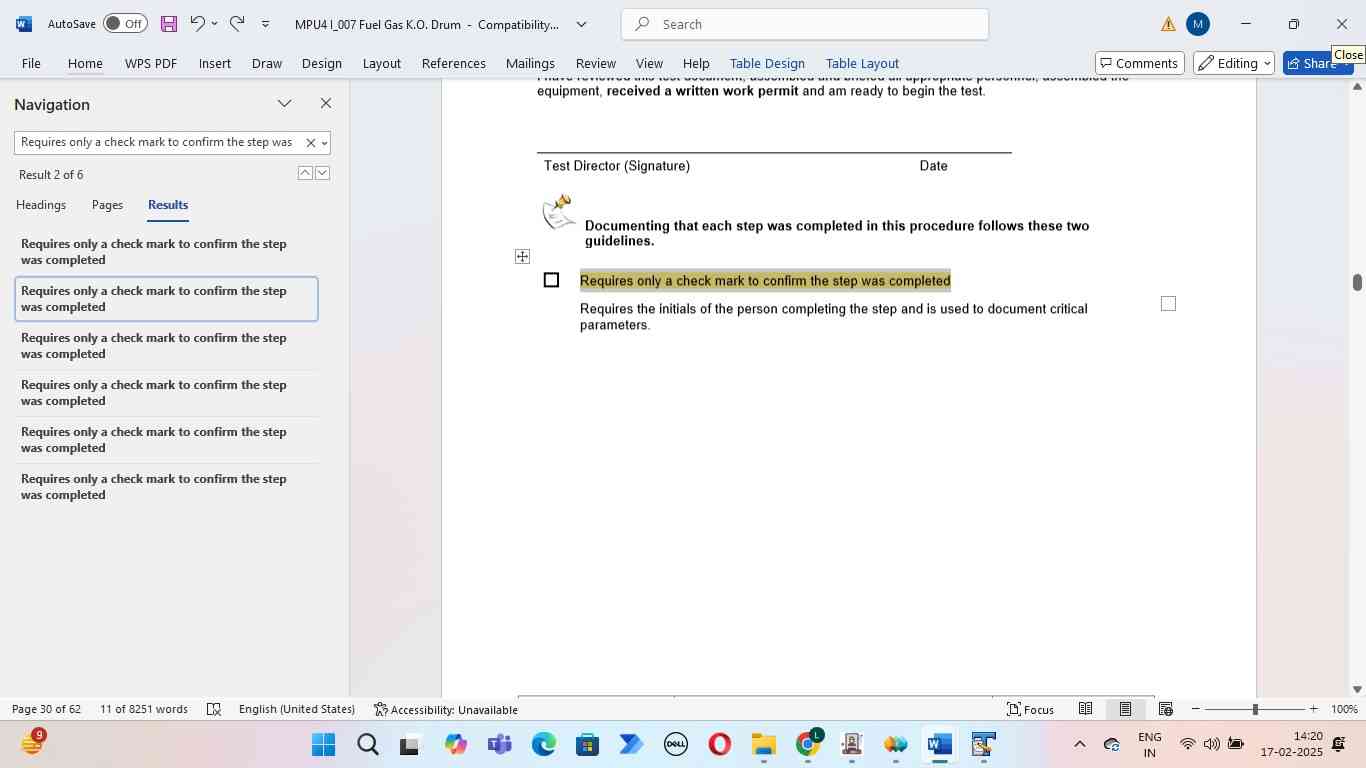The height and width of the screenshot is (768, 1366).
Task: Open the WPS PDF tab
Action: click(x=151, y=63)
